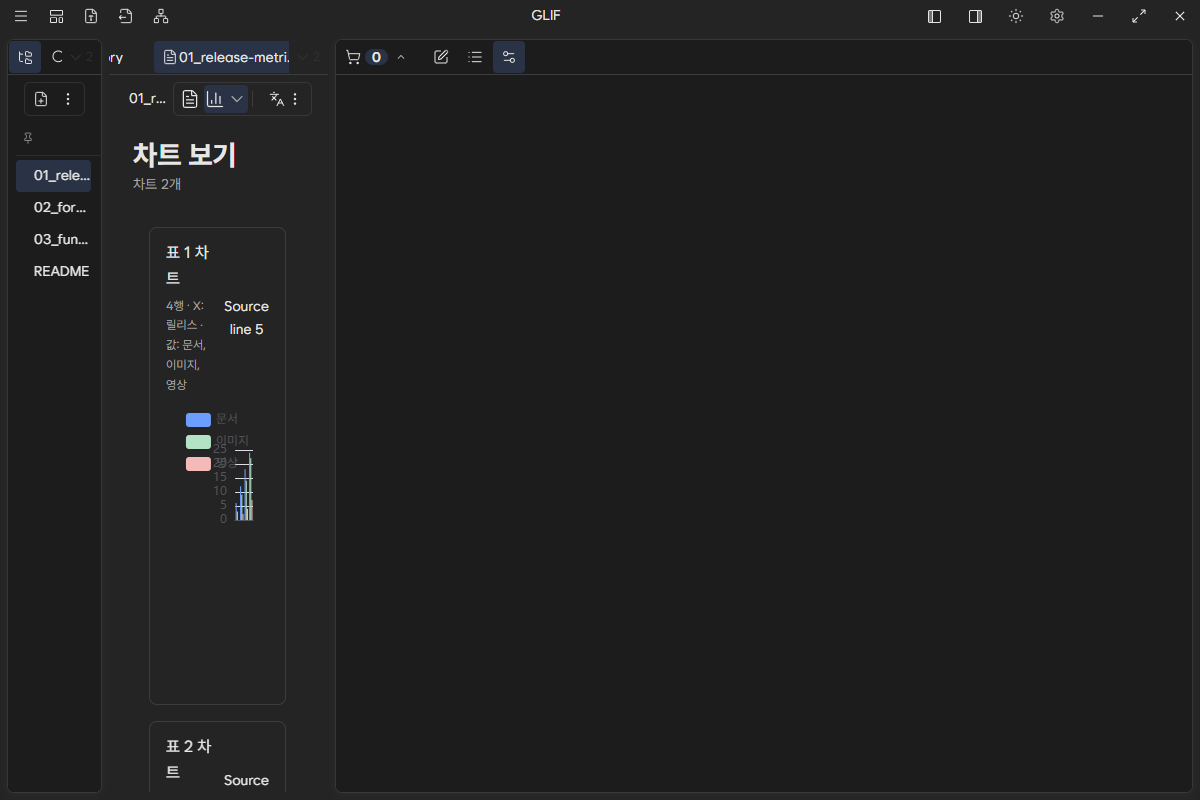Click the cart count badge 0

376,57
